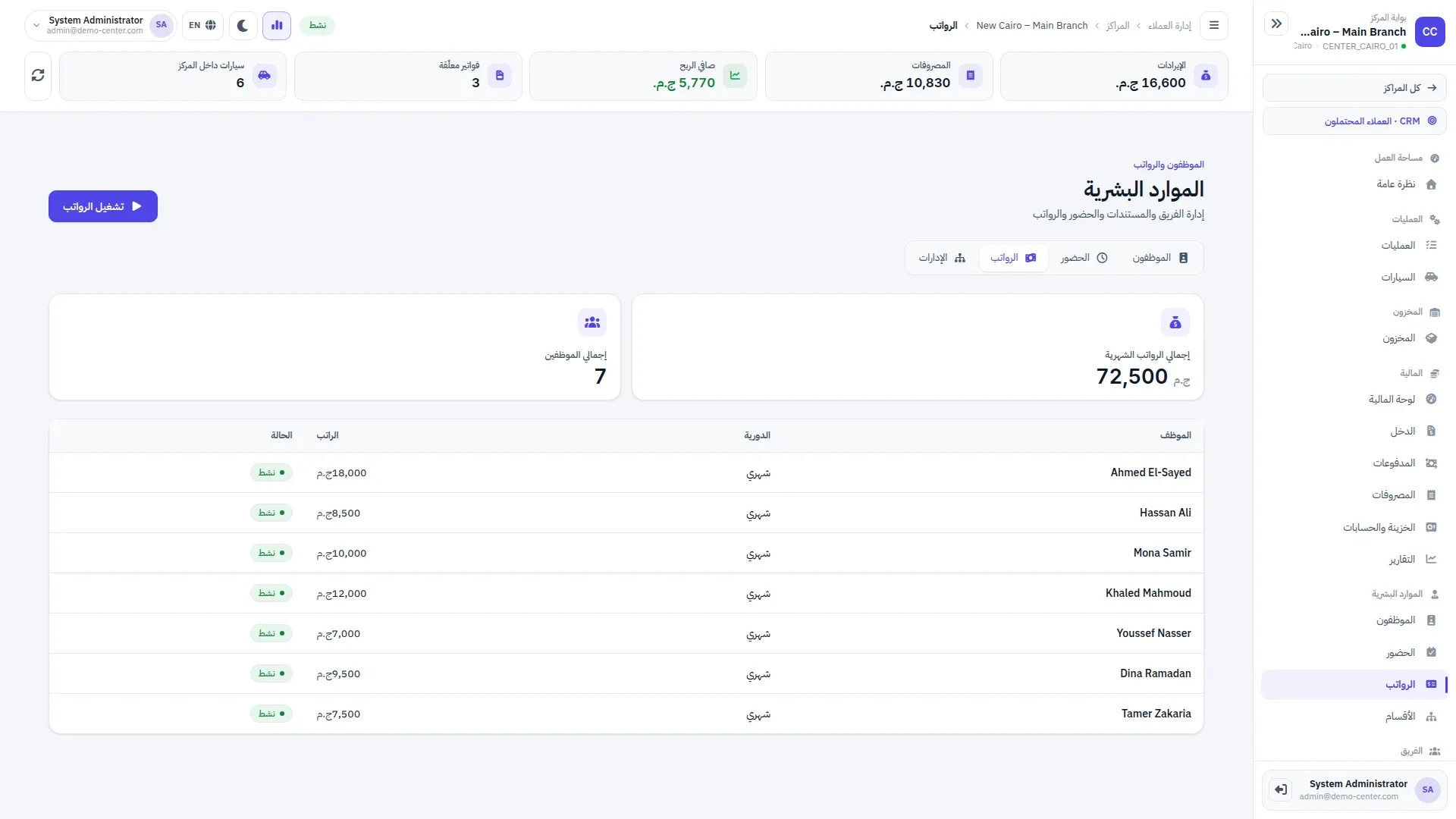
Task: Click المدفوعات icon in sidebar
Action: 1431,463
